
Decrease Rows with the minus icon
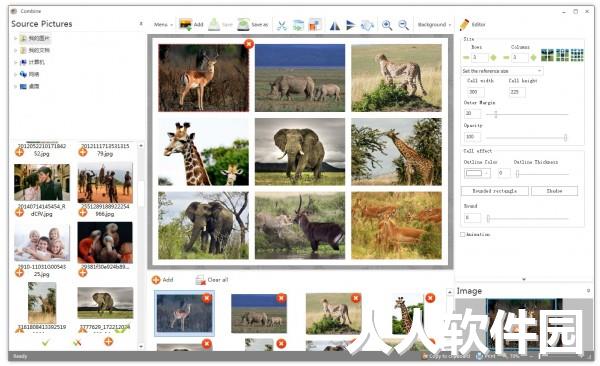(x=466, y=58)
